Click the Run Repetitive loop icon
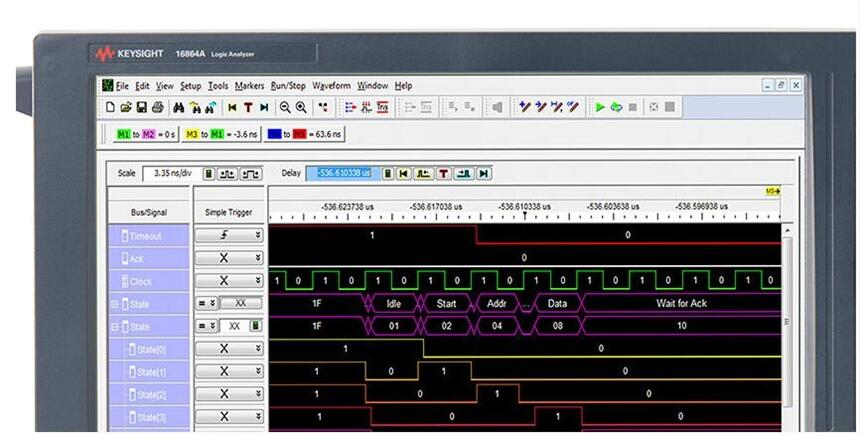This screenshot has width=860, height=435. 616,107
